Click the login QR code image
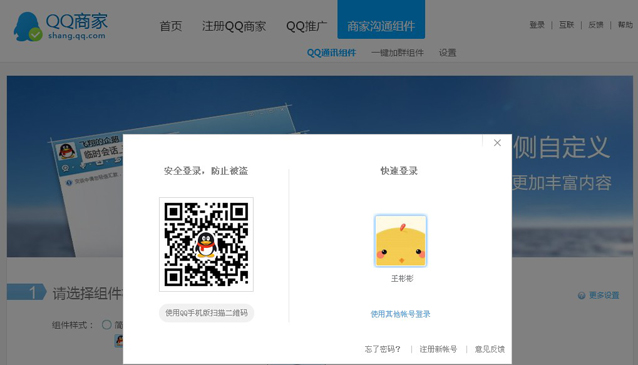This screenshot has width=638, height=365. [206, 244]
